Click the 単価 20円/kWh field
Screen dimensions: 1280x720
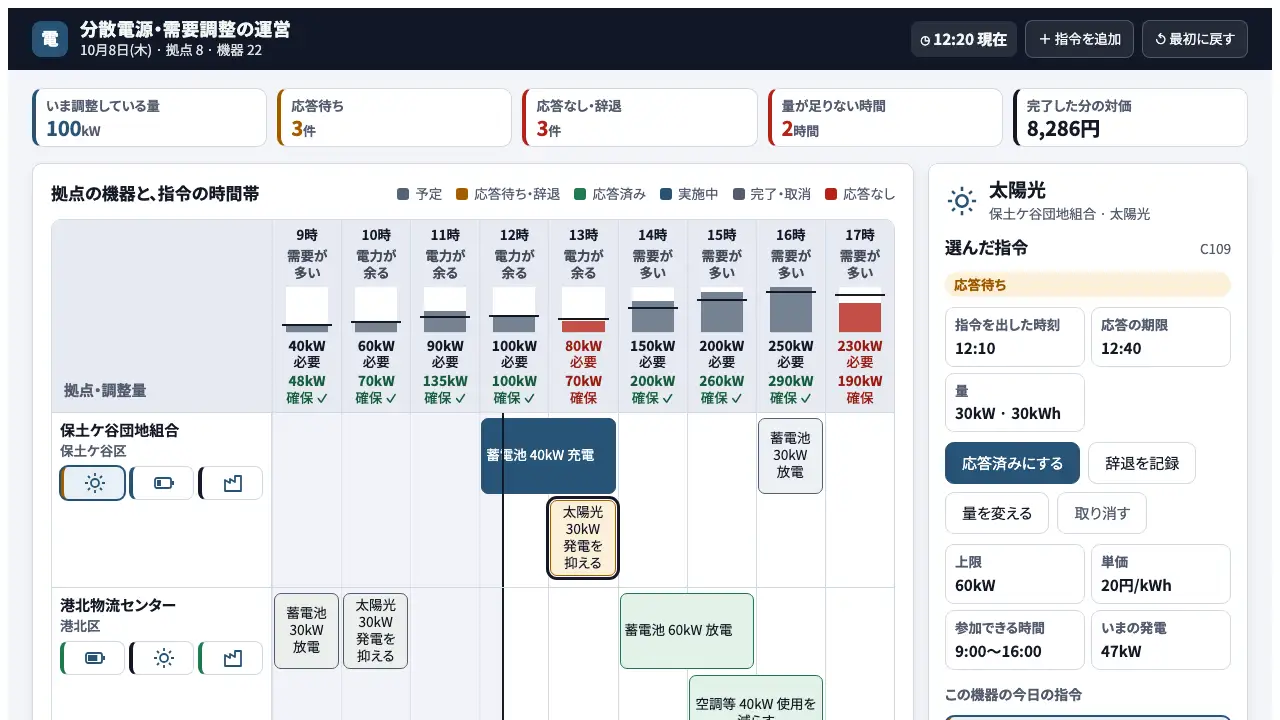(1161, 574)
